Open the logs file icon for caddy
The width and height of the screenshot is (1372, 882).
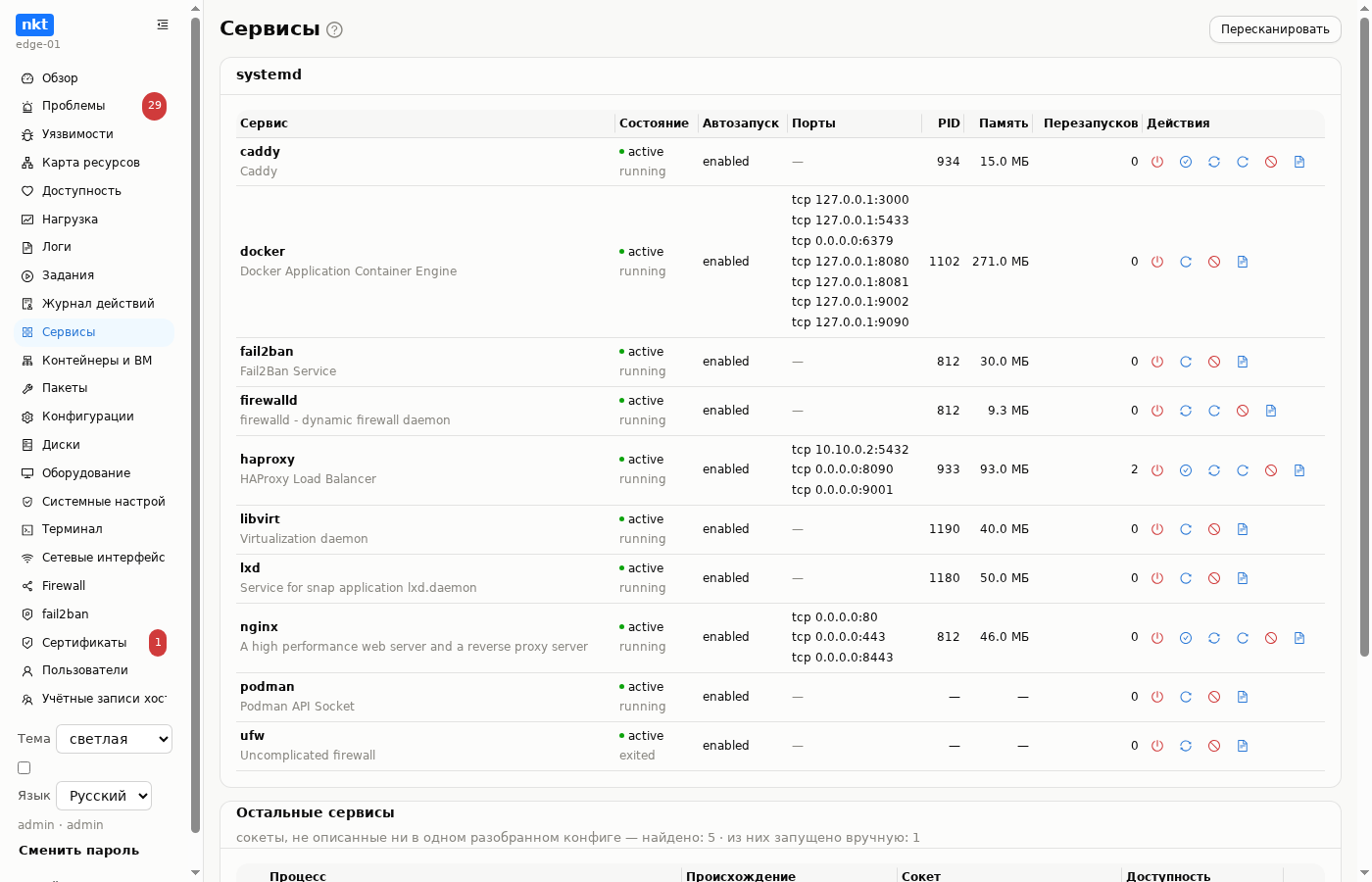coord(1299,162)
